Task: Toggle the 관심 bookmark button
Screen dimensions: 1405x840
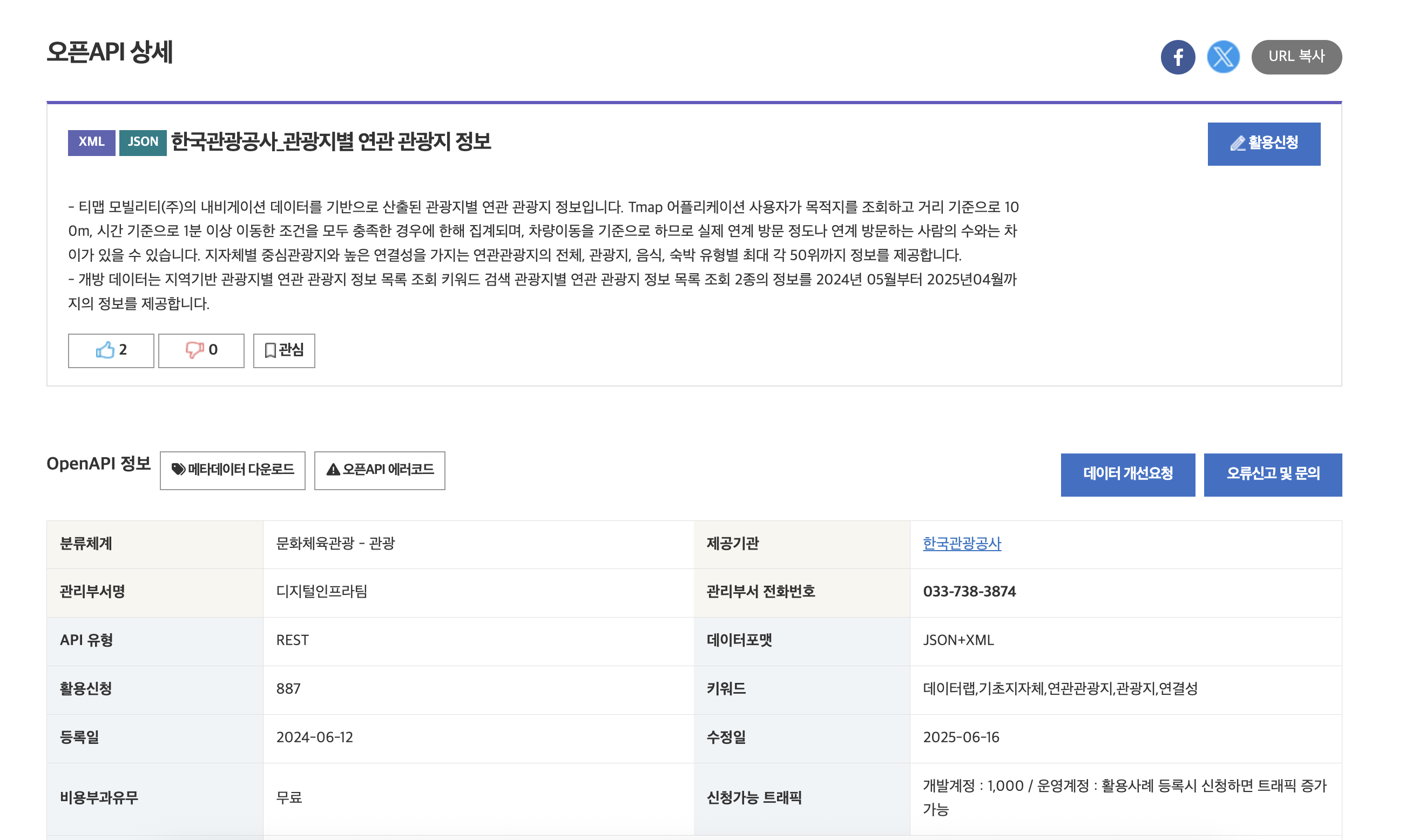Action: tap(283, 350)
